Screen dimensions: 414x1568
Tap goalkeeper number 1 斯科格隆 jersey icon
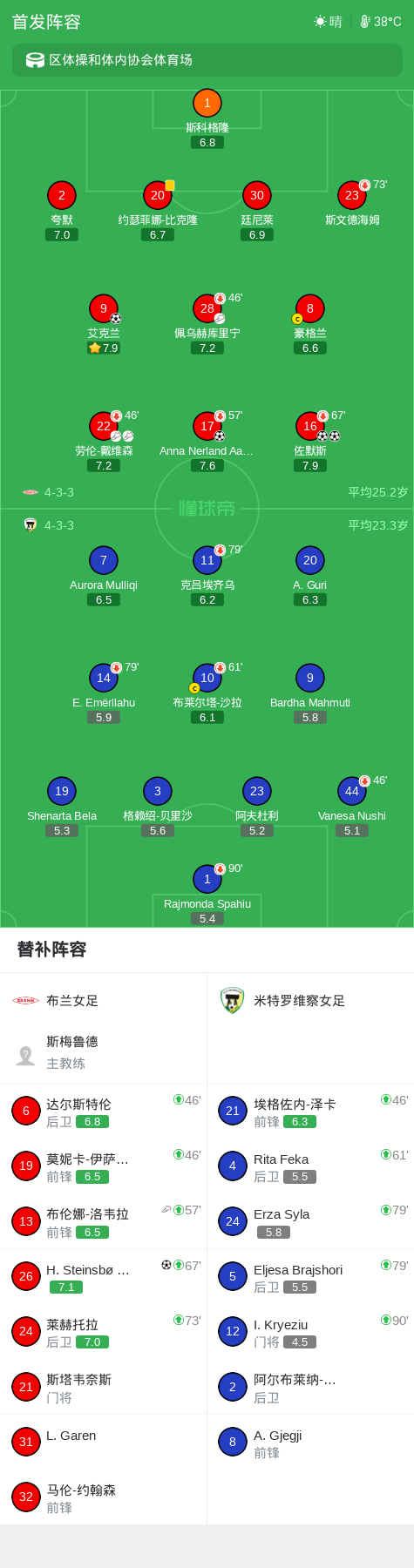207,103
